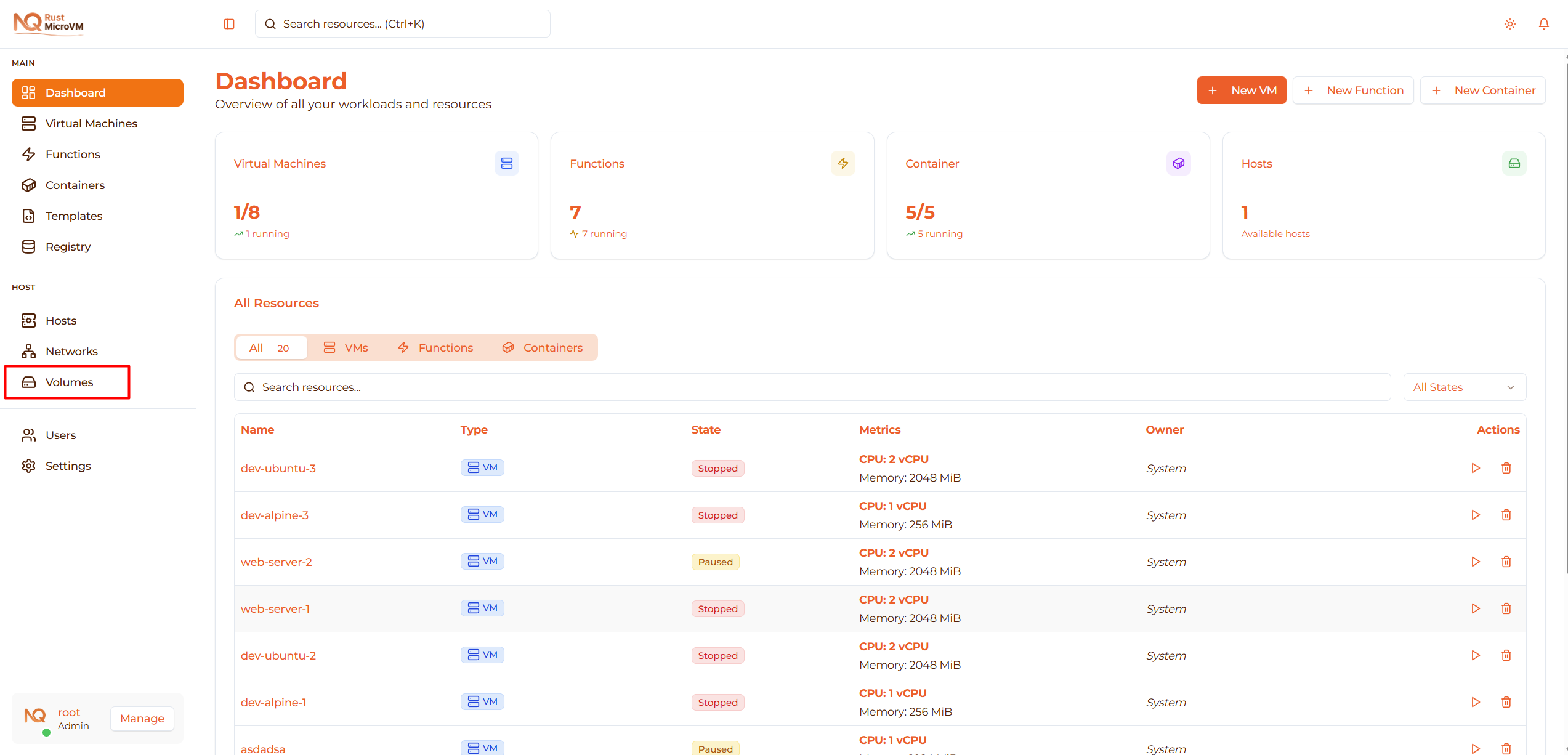Open the Volumes page from sidebar
Screen dimensions: 1568x755
click(69, 382)
